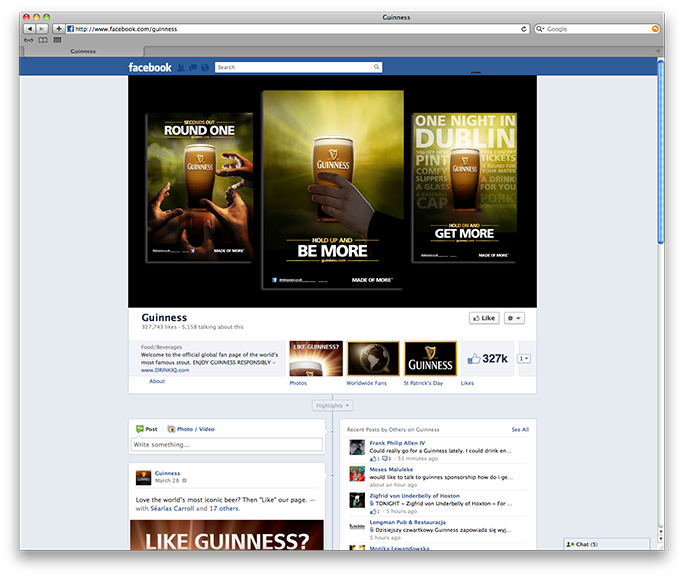Click Zigfrid von Underbelly avatar
690x576 pixels.
(357, 500)
